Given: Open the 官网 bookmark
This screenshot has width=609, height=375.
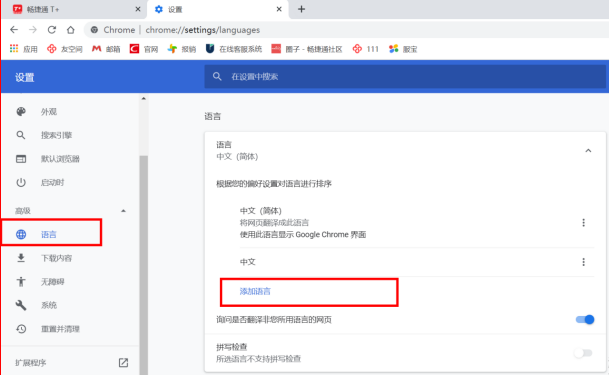Looking at the screenshot, I should pyautogui.click(x=144, y=49).
